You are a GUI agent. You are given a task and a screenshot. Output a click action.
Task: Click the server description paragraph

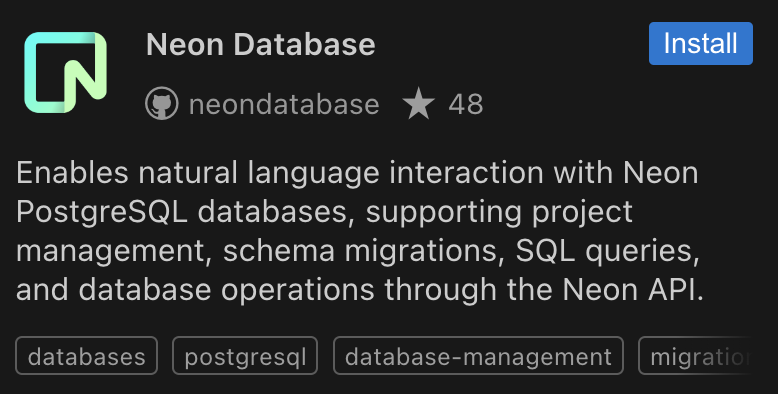(x=360, y=232)
